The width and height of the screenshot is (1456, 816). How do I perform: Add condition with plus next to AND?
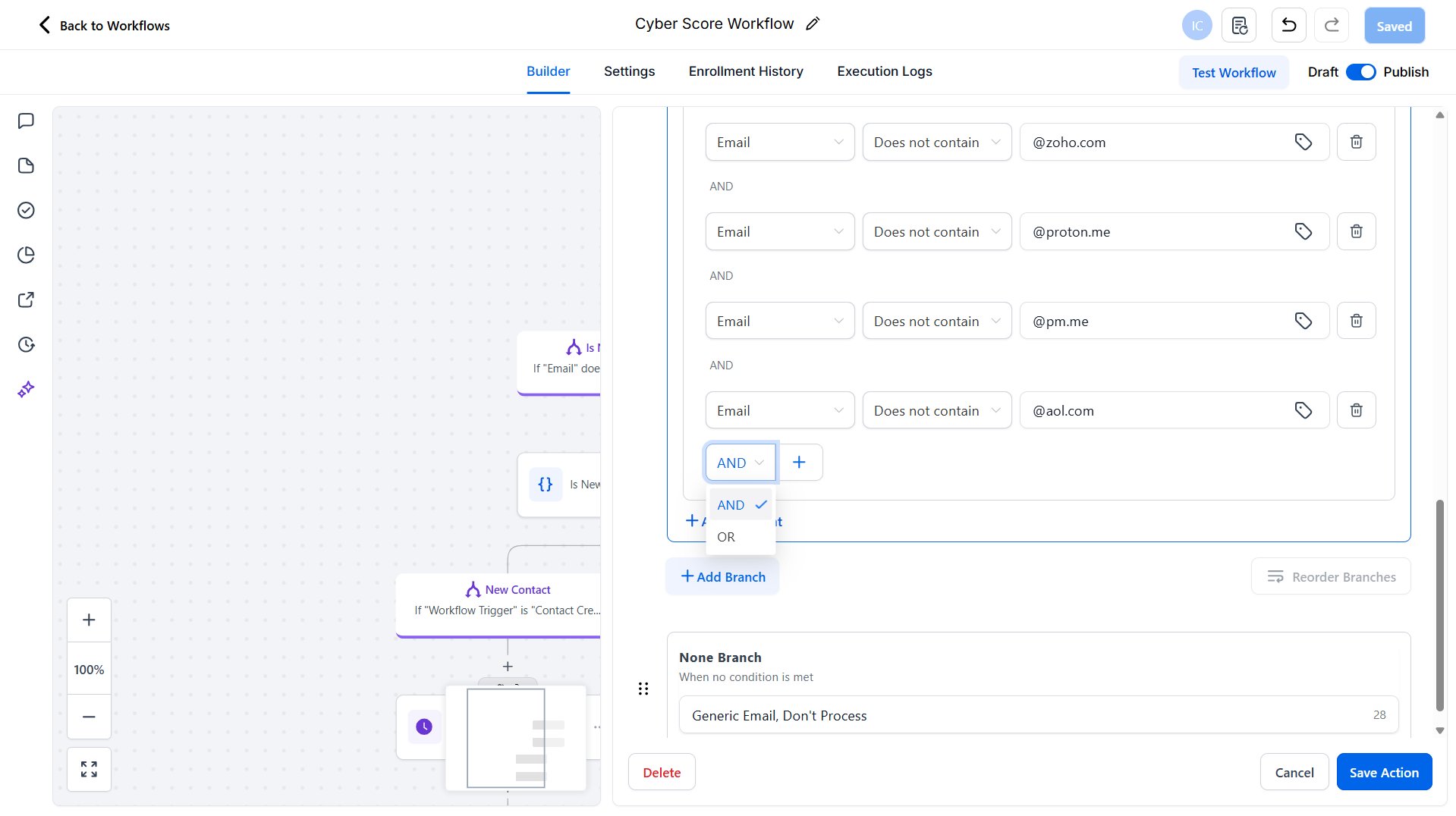point(799,463)
